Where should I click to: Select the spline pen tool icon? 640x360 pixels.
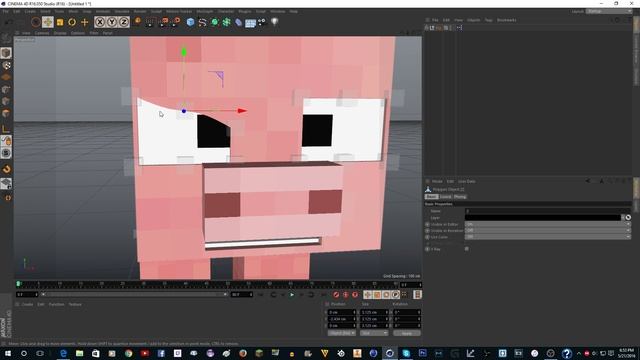[202, 22]
